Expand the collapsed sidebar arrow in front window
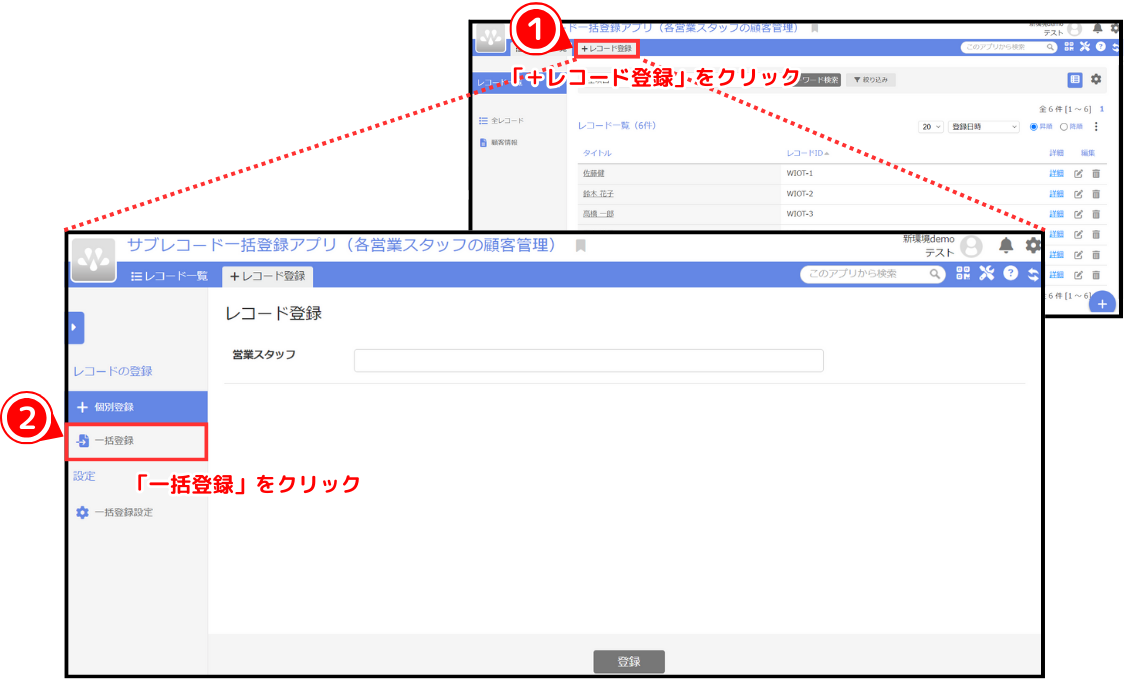 pos(75,328)
